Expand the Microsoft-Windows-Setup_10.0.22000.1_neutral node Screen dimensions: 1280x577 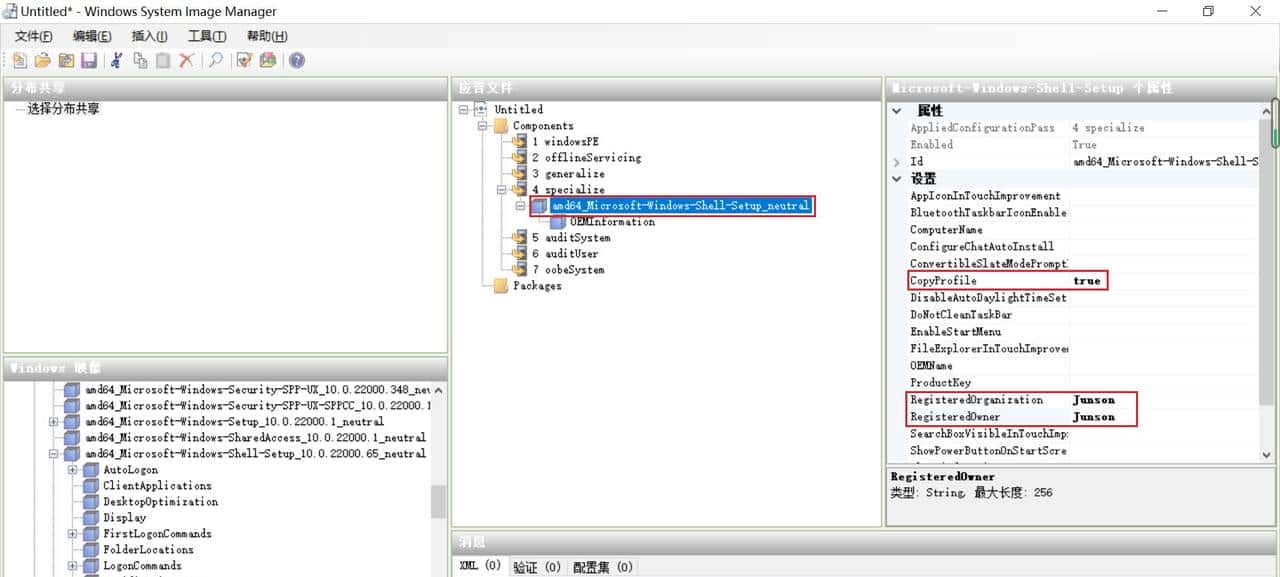pos(53,422)
